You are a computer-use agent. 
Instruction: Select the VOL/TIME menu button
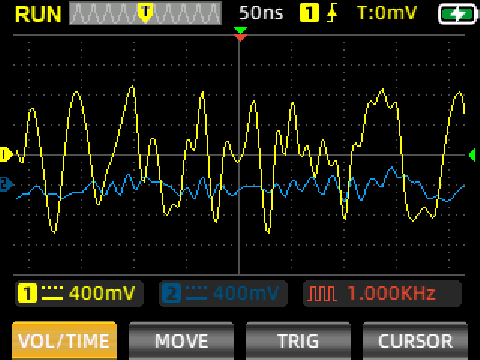(x=64, y=341)
